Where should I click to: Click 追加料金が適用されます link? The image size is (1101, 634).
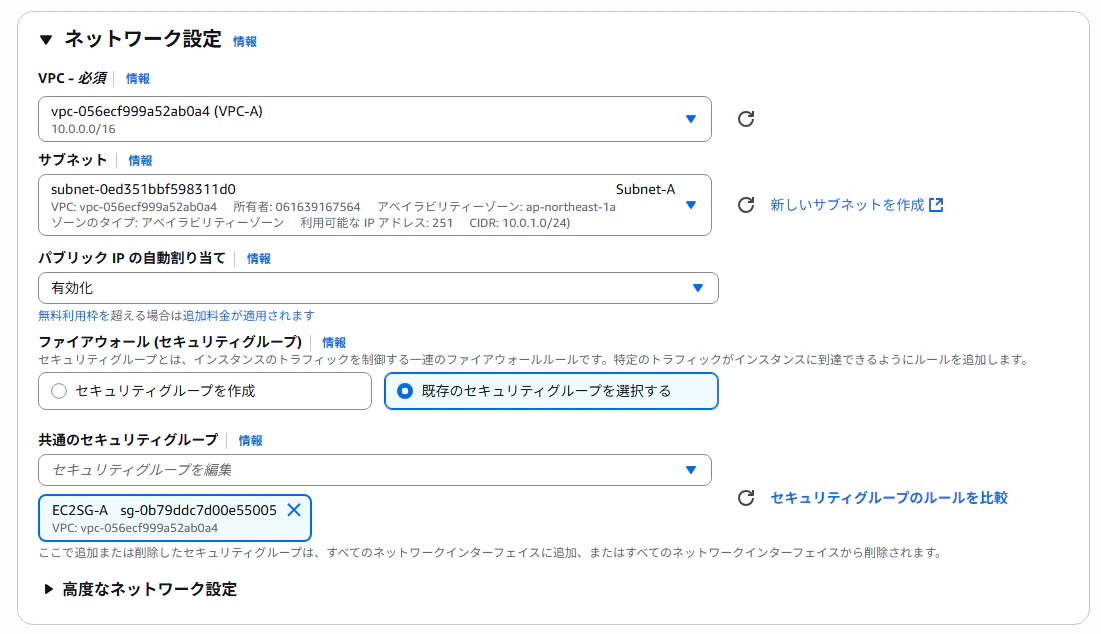pos(249,316)
